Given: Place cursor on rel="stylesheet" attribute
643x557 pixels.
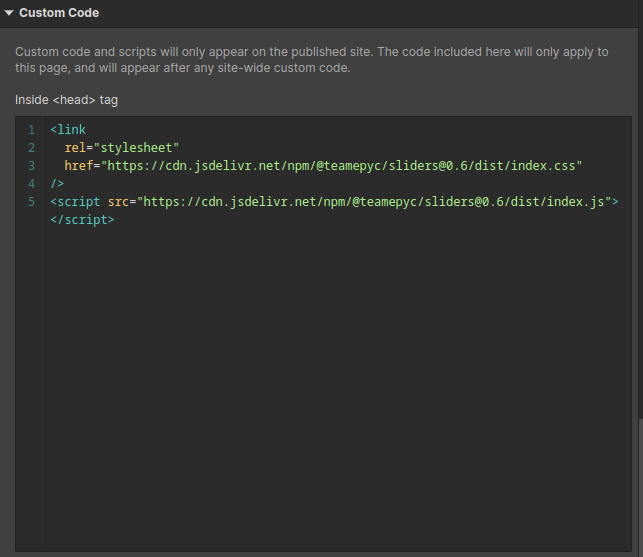Looking at the screenshot, I should point(122,148).
